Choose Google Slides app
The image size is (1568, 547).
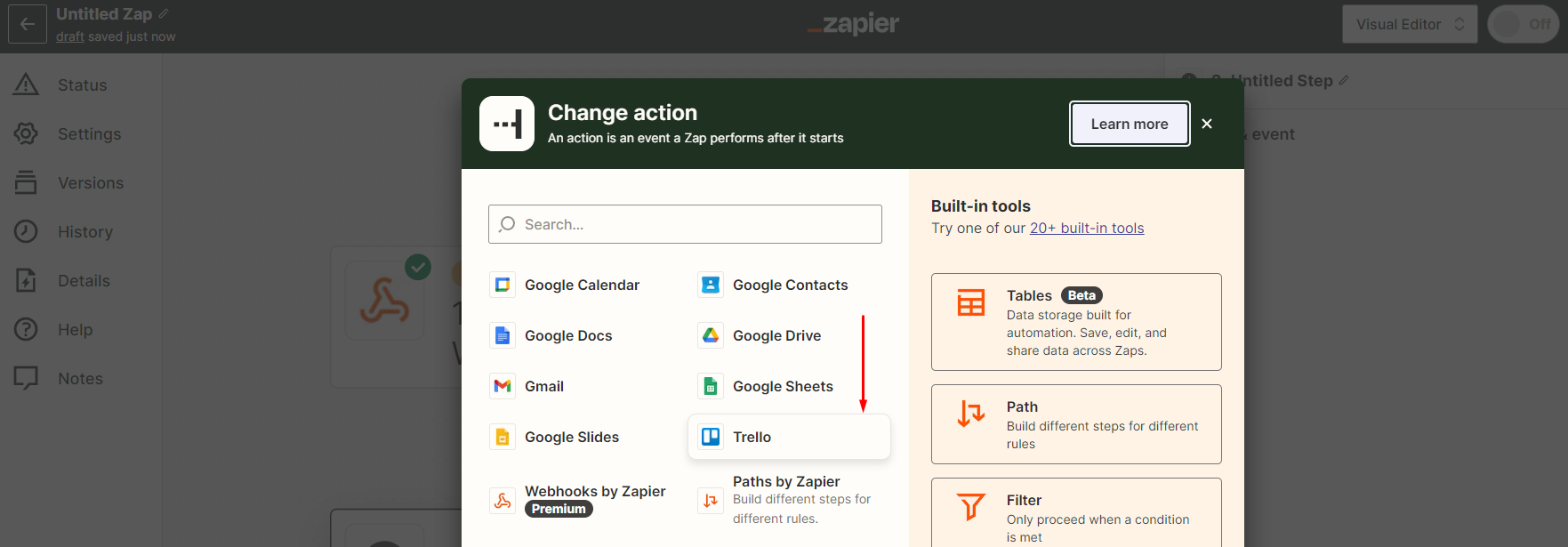point(572,437)
